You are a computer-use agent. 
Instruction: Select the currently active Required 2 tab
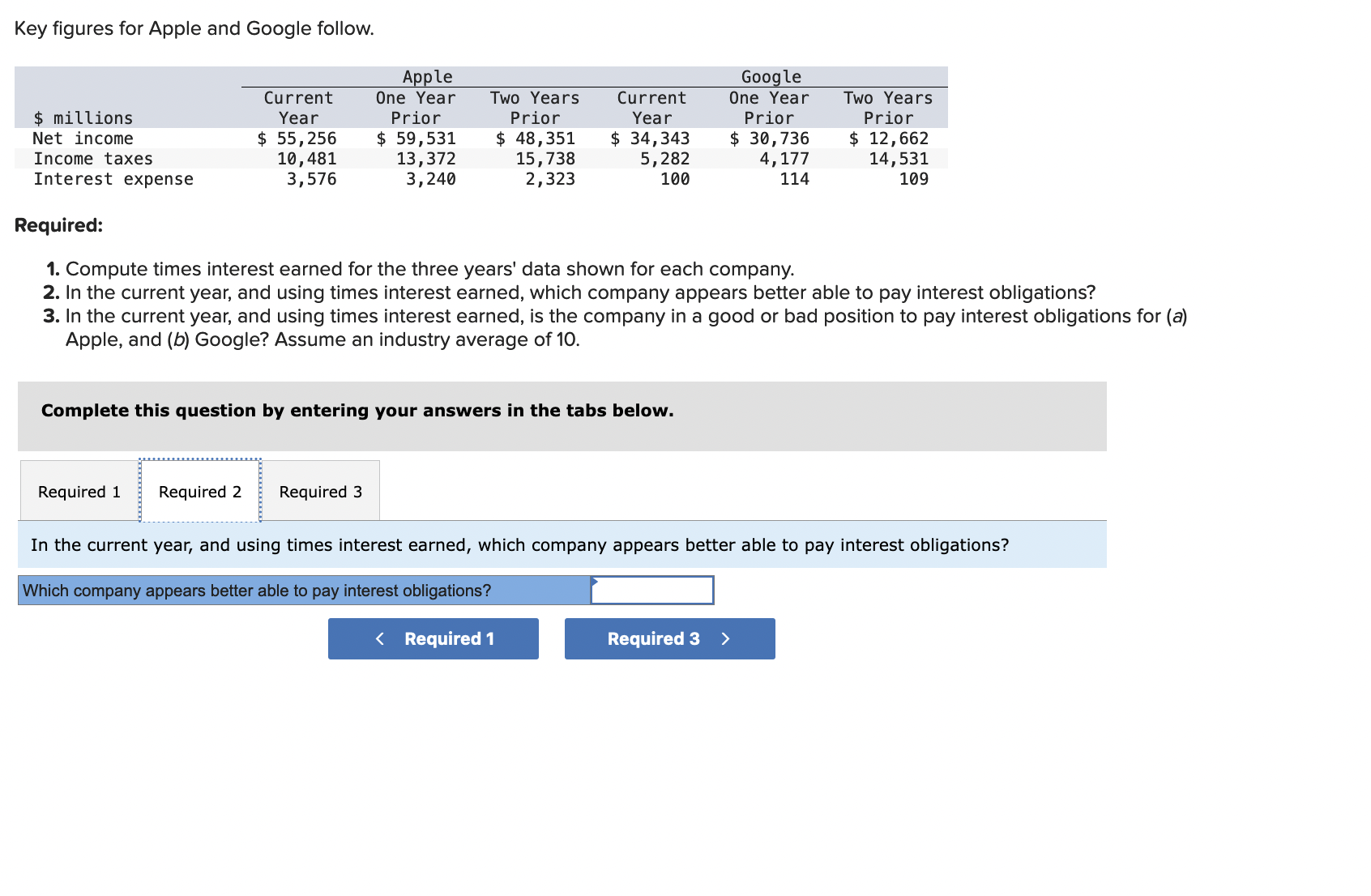[x=200, y=491]
